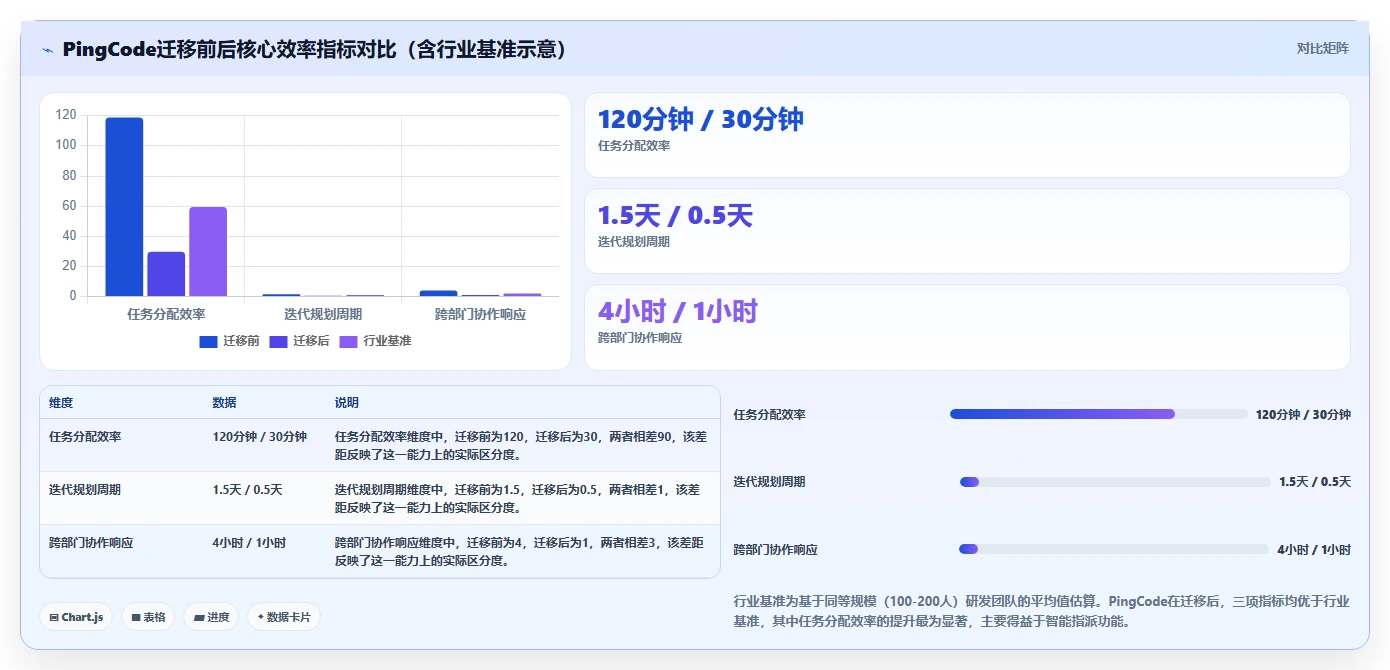The height and width of the screenshot is (670, 1390).
Task: Click the 行业基准 footnote paragraph
Action: pos(1041,611)
